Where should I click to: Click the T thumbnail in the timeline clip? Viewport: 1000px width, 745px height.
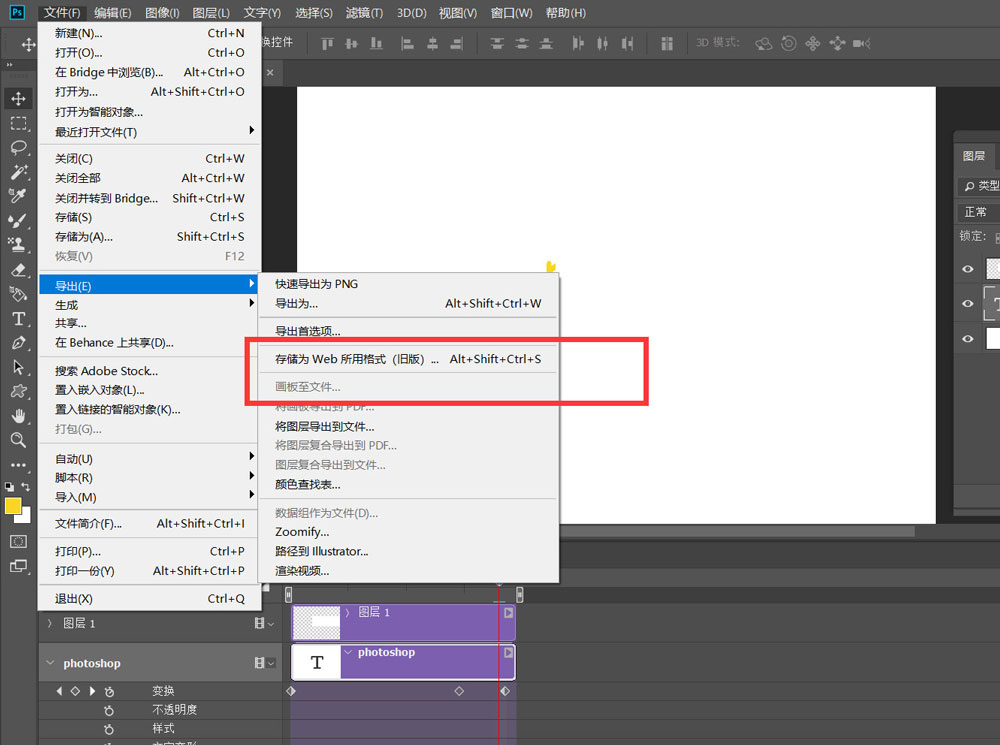(317, 663)
